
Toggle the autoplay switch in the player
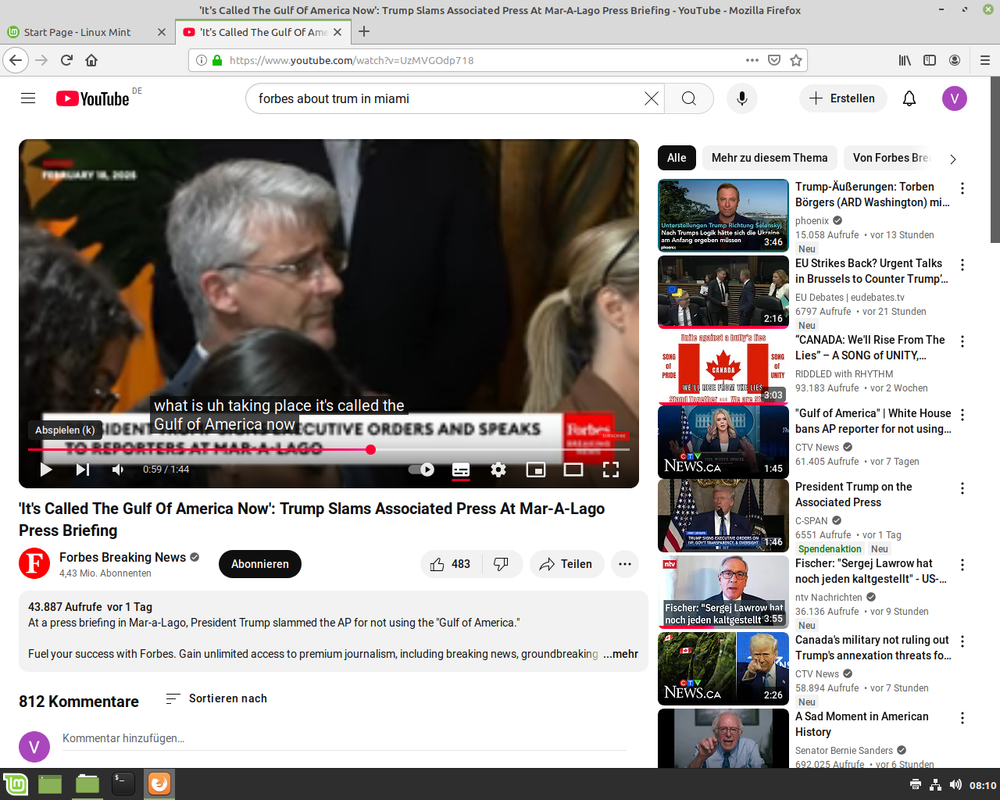[422, 470]
